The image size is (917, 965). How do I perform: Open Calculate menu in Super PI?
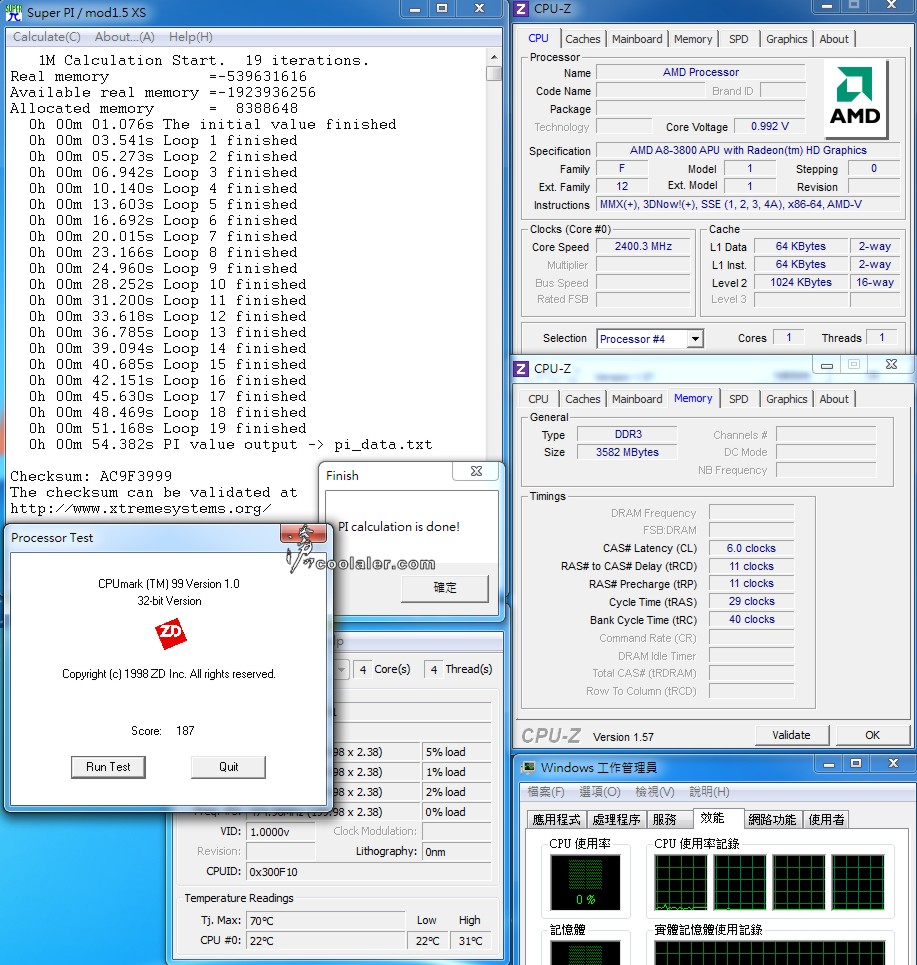(x=47, y=37)
